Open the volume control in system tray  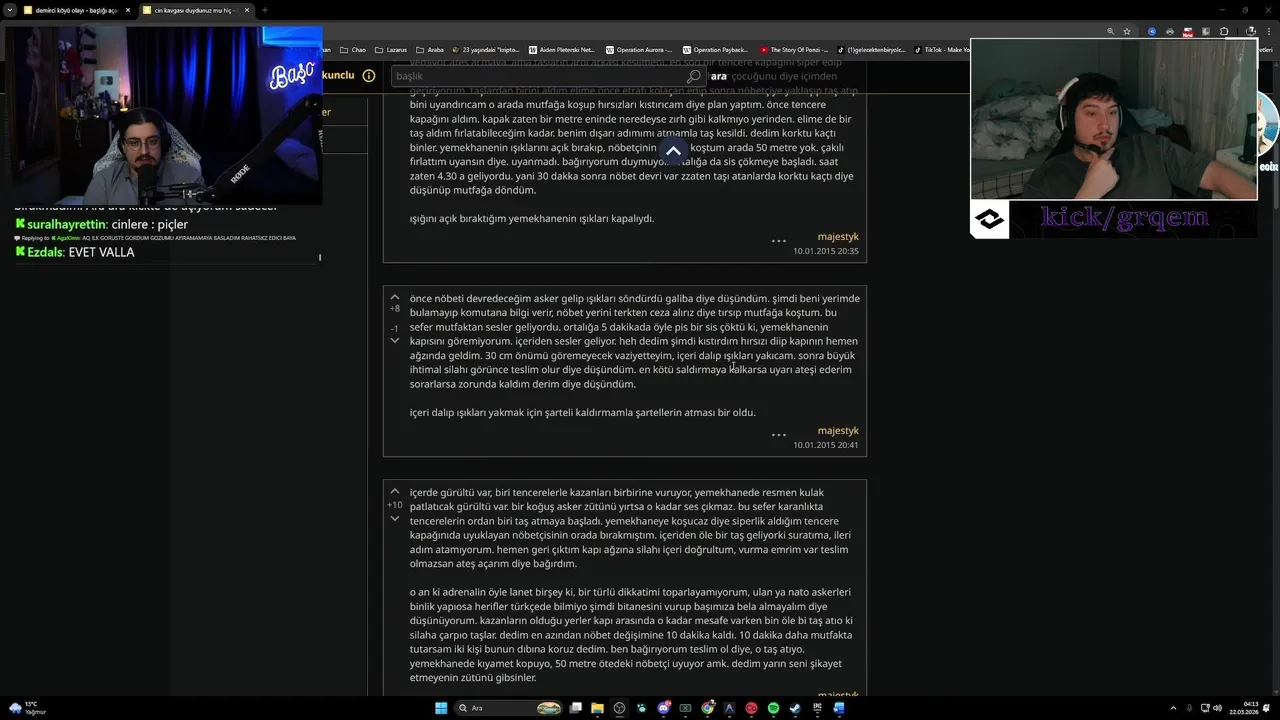click(x=1217, y=708)
